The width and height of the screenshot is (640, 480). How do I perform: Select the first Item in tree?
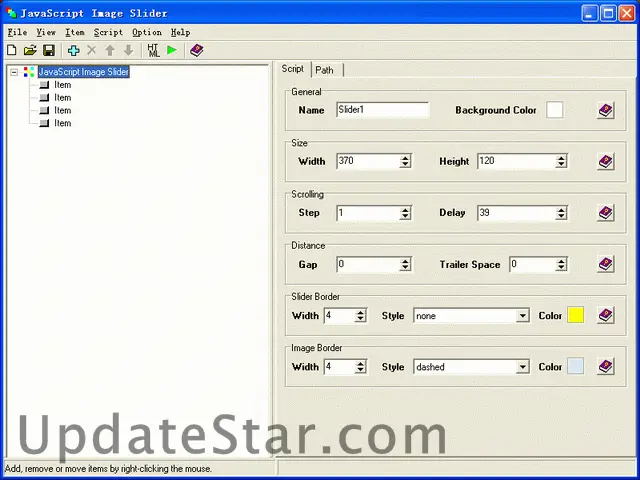pyautogui.click(x=62, y=85)
